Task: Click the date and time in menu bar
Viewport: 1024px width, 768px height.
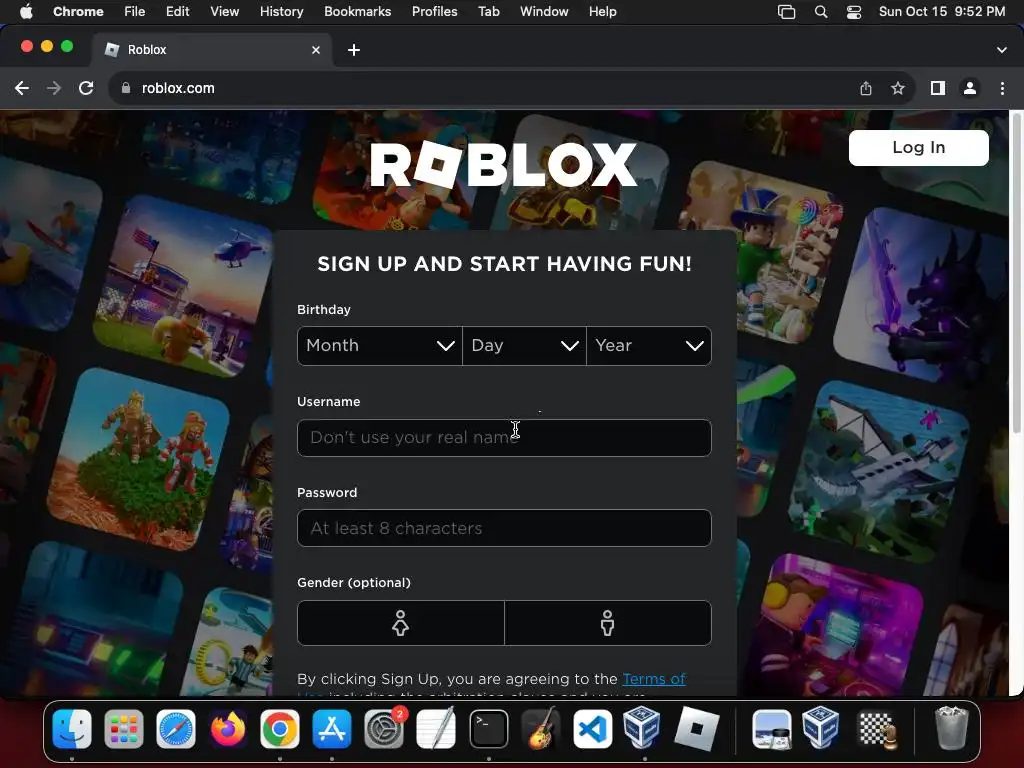Action: pos(942,12)
